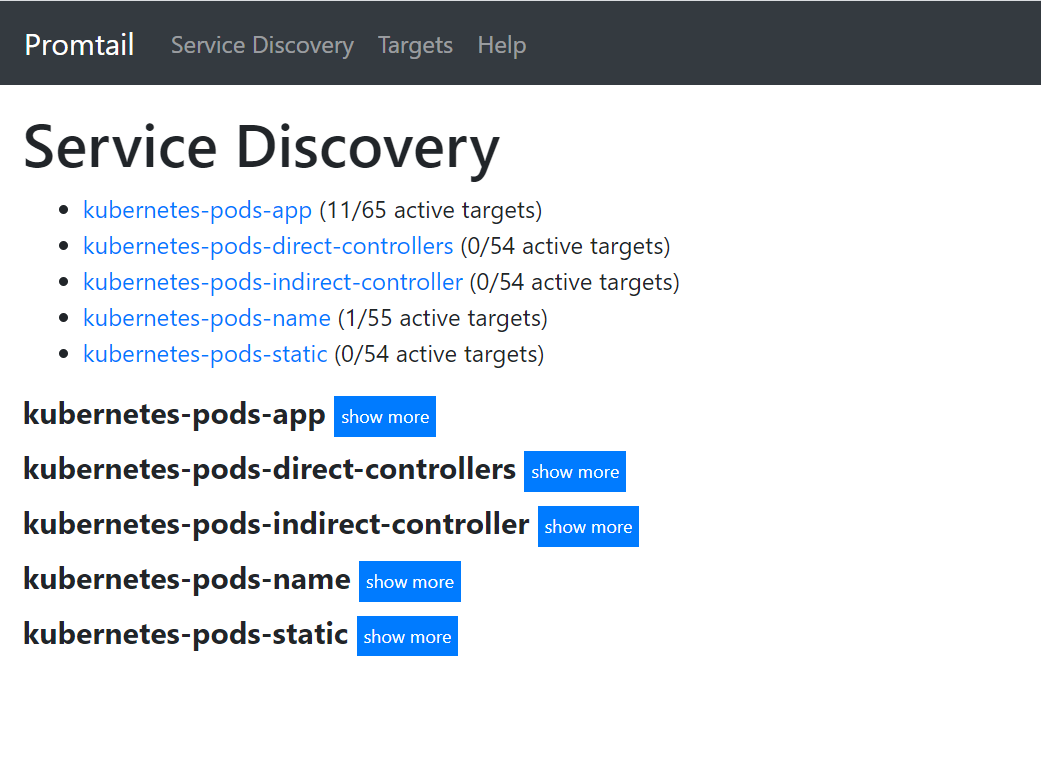Expand kubernetes-pods-app with show more
Screen dimensions: 1041x781
point(385,416)
